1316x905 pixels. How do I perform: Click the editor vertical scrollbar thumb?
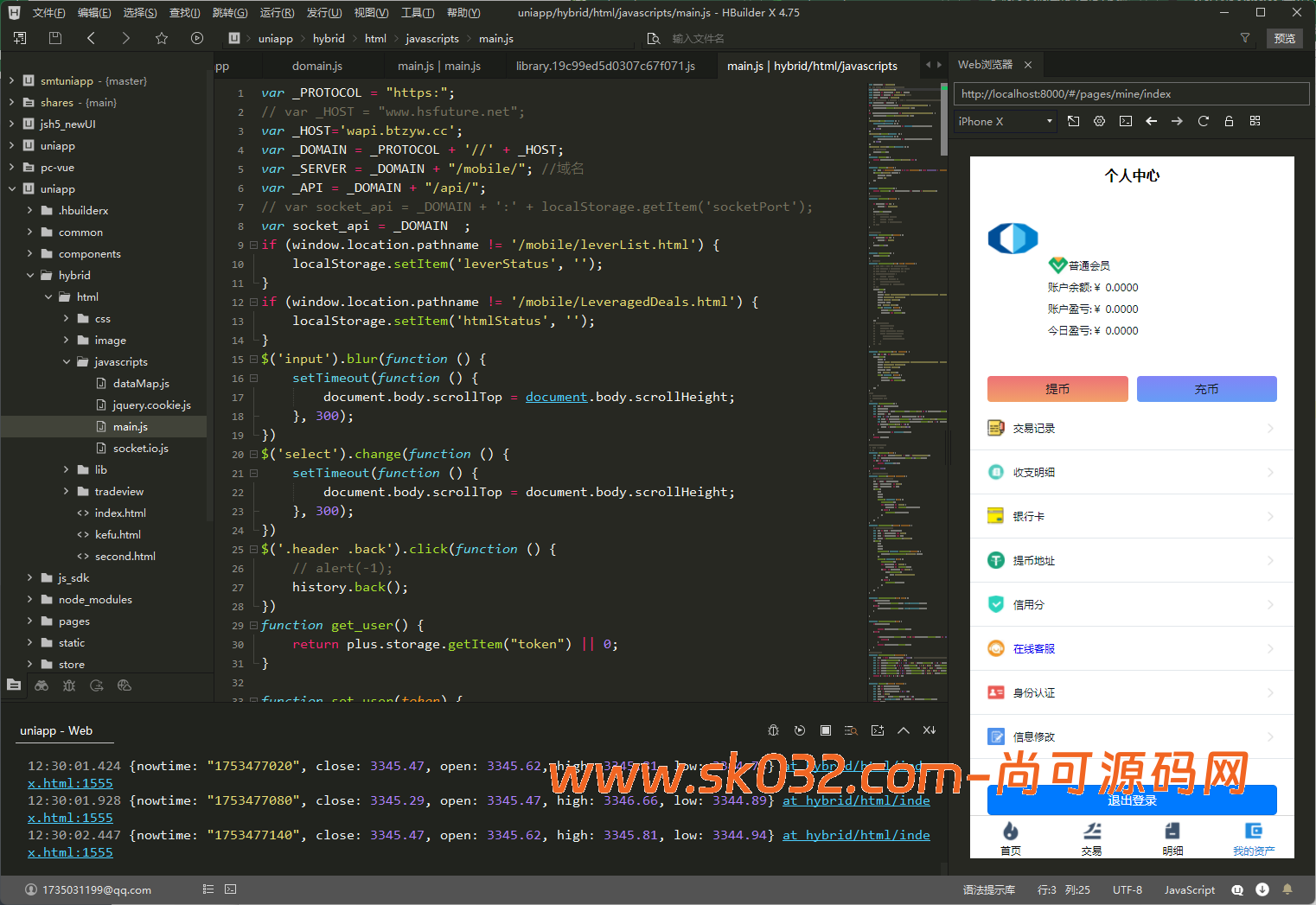[x=943, y=121]
